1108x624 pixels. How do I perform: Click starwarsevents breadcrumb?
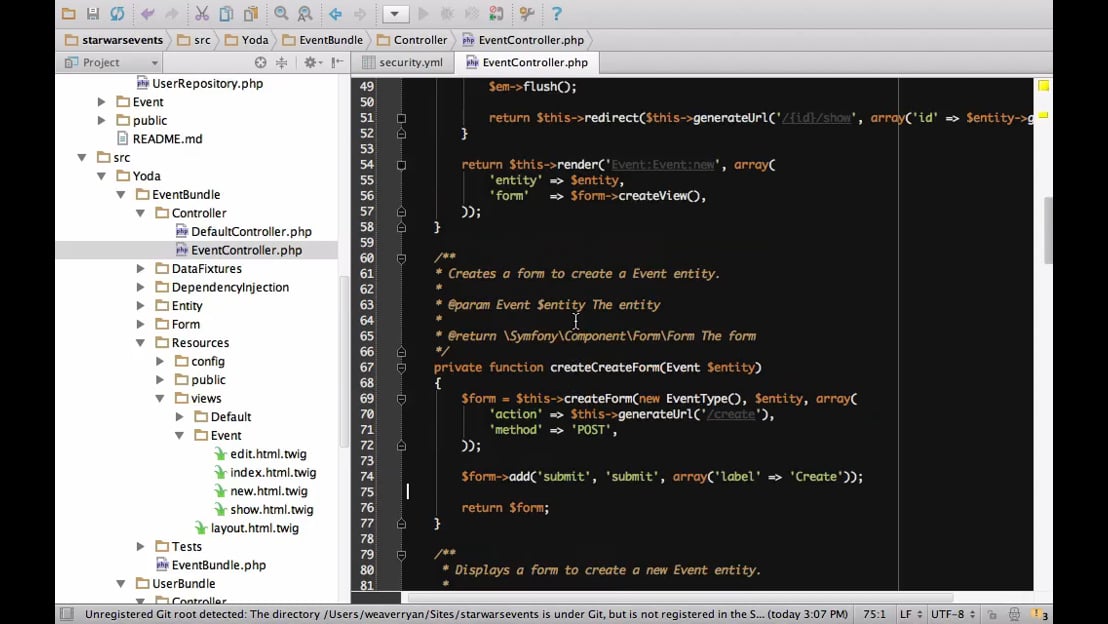[114, 40]
